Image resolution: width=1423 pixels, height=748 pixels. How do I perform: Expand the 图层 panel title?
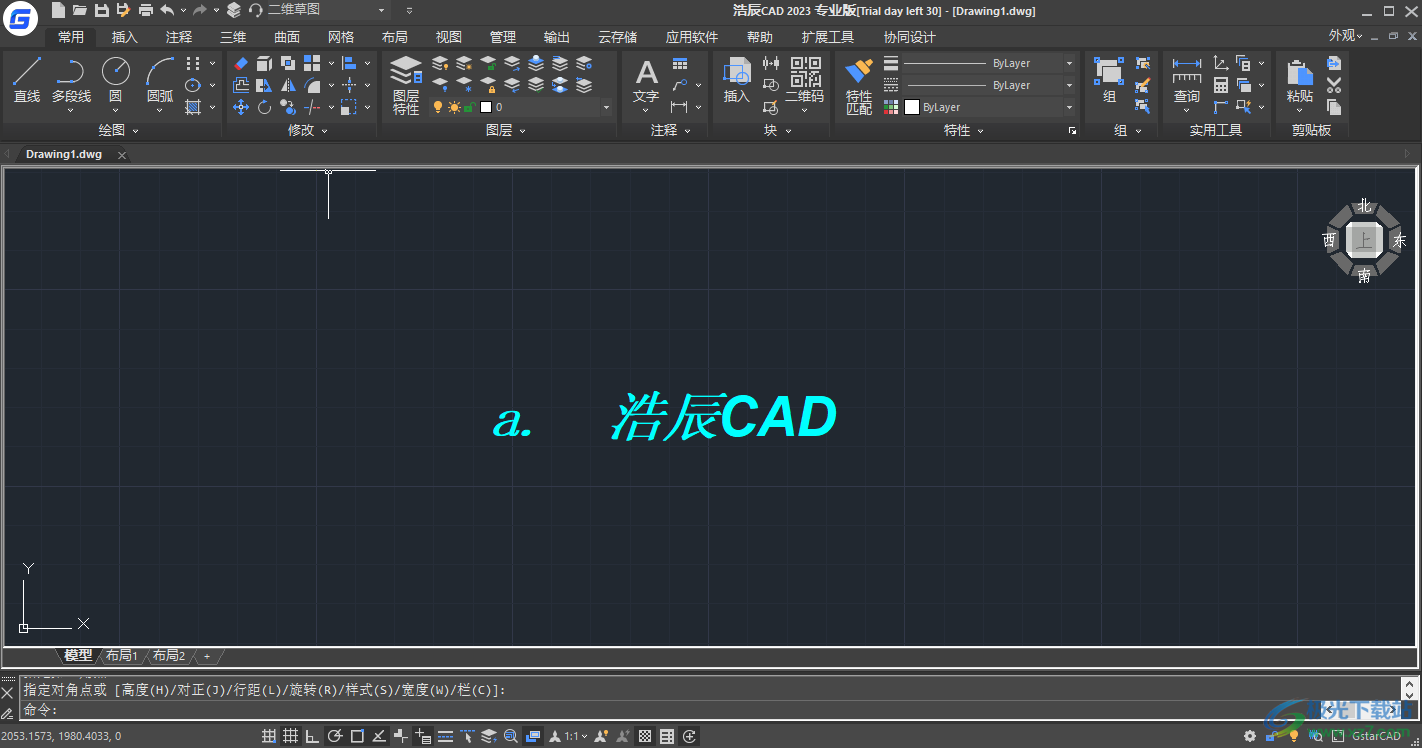505,130
